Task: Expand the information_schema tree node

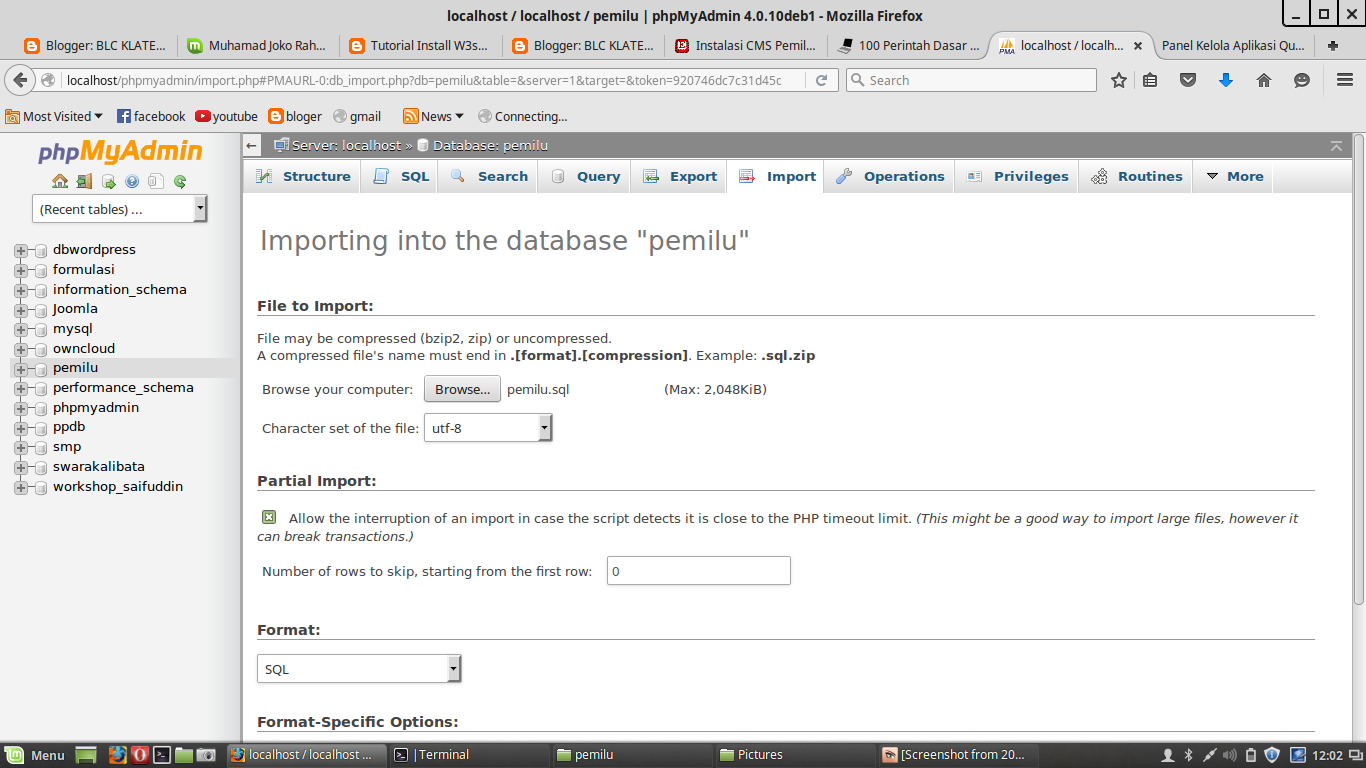Action: [x=20, y=290]
